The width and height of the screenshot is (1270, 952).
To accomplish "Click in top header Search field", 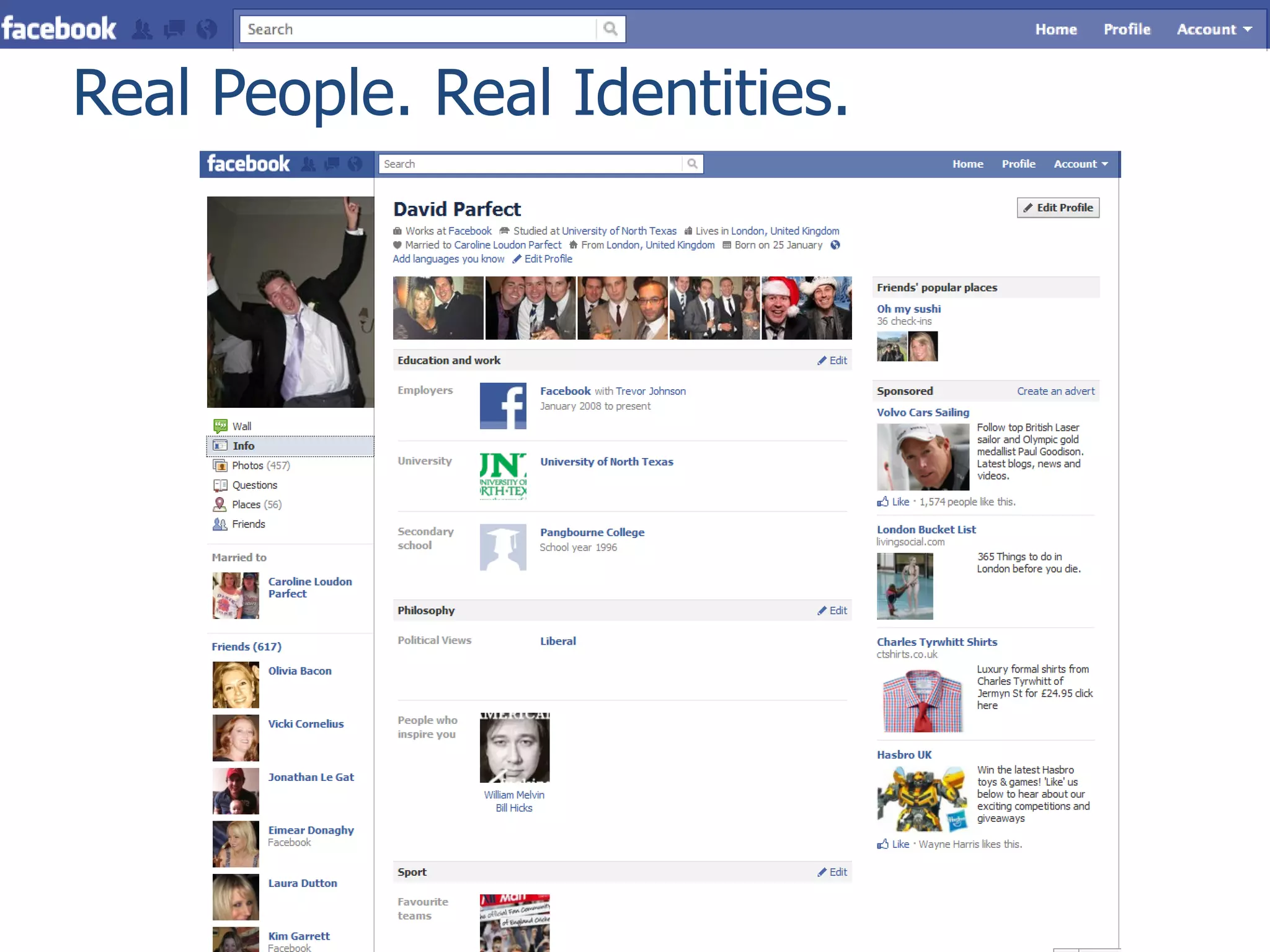I will 418,29.
